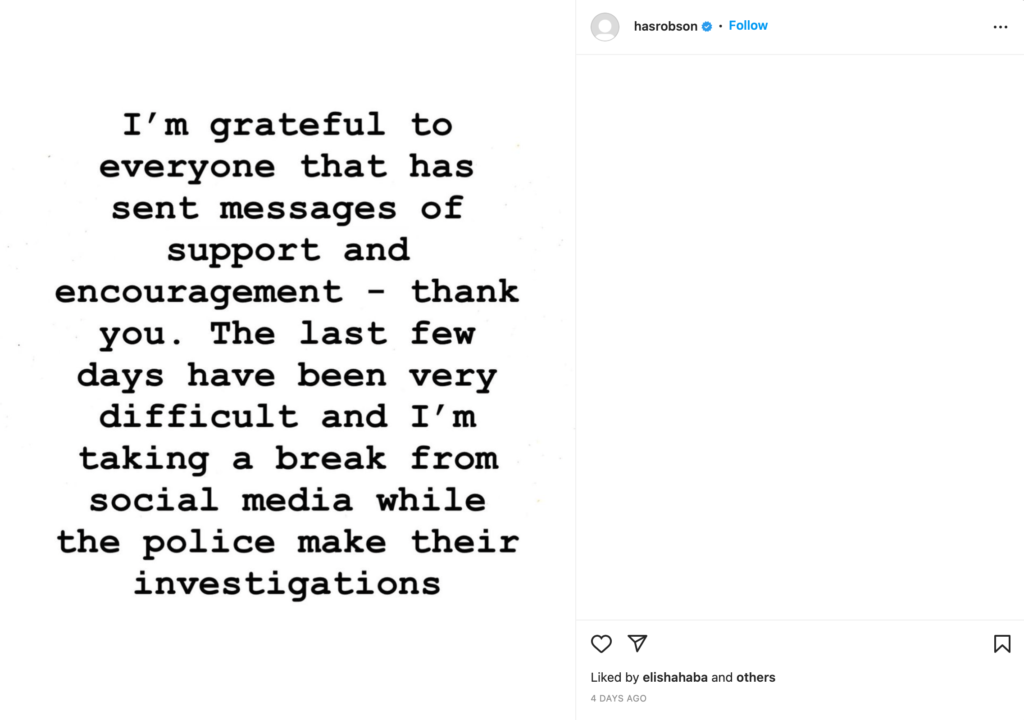Click the word 'investigations' in the image
Image resolution: width=1024 pixels, height=720 pixels.
point(287,583)
